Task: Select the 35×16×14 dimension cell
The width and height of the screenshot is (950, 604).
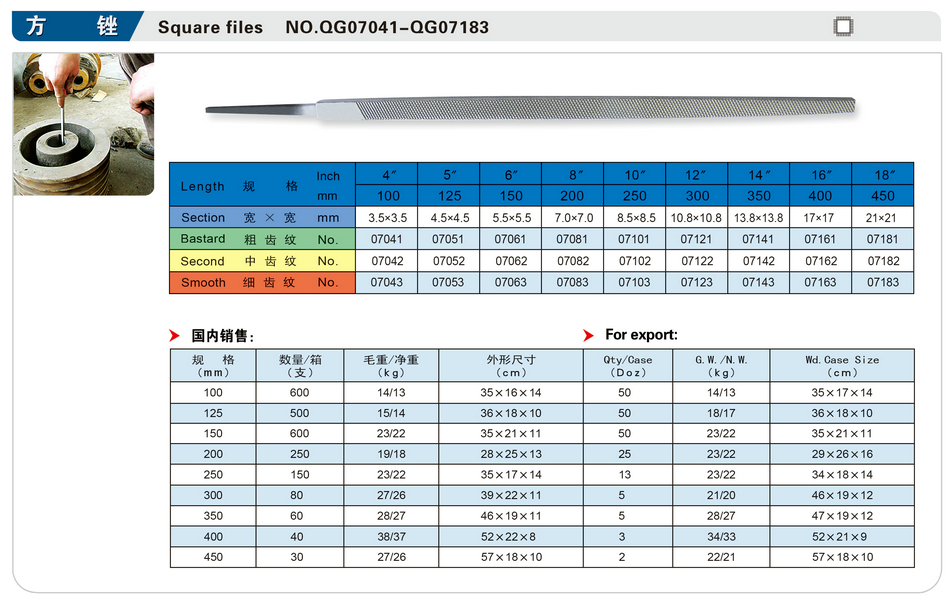Action: 511,393
